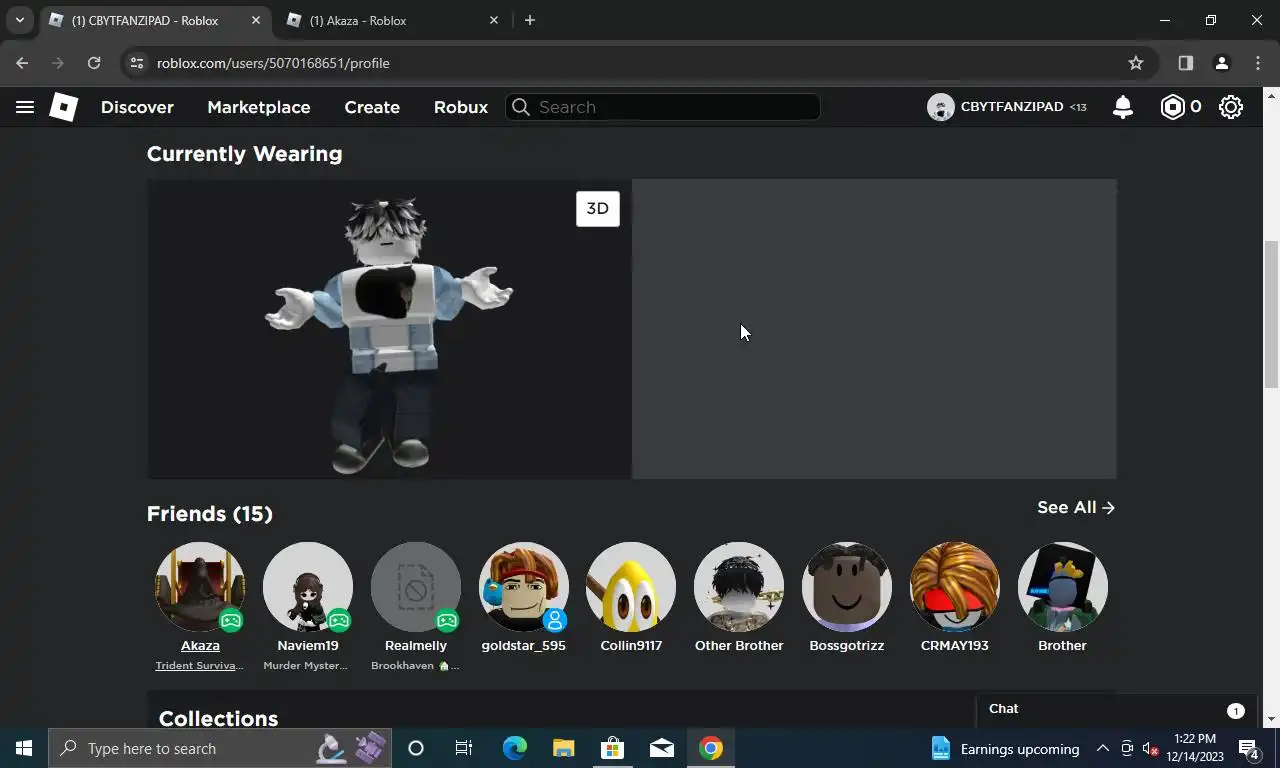Go to the Create page
This screenshot has width=1280, height=768.
372,107
